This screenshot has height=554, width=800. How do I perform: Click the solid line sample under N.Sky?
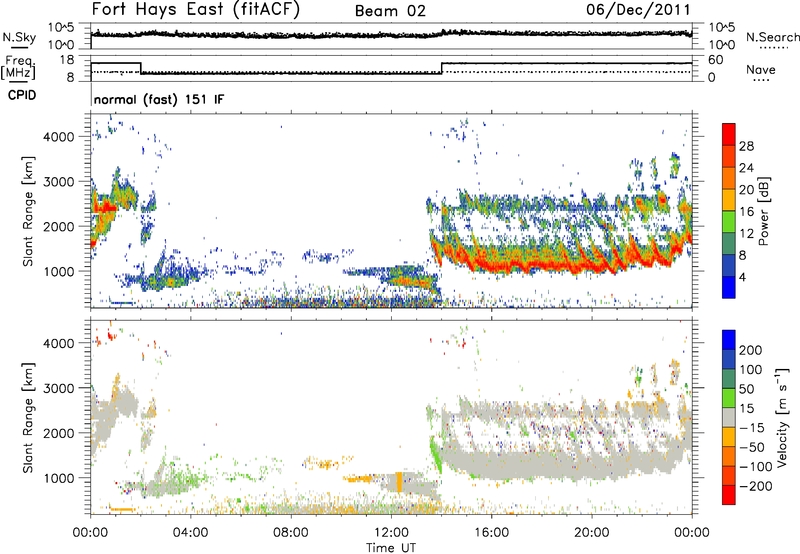(19, 47)
